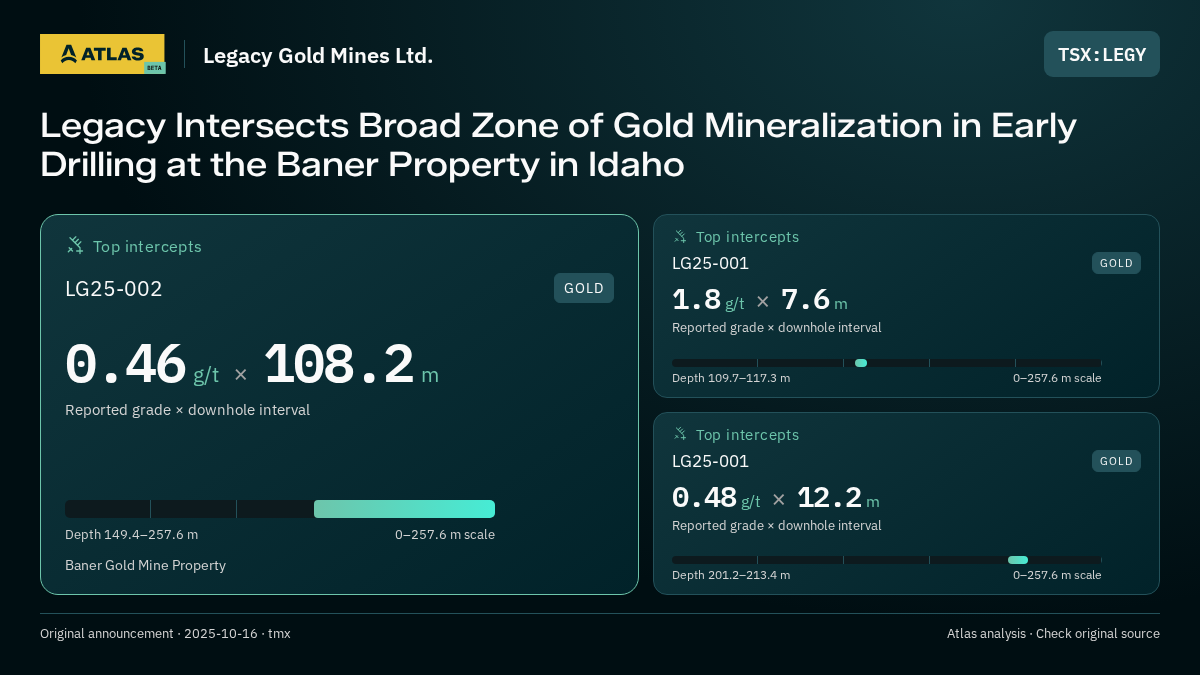
Task: Click the teal depth bar for 149.4–257.6 m
Action: click(404, 509)
